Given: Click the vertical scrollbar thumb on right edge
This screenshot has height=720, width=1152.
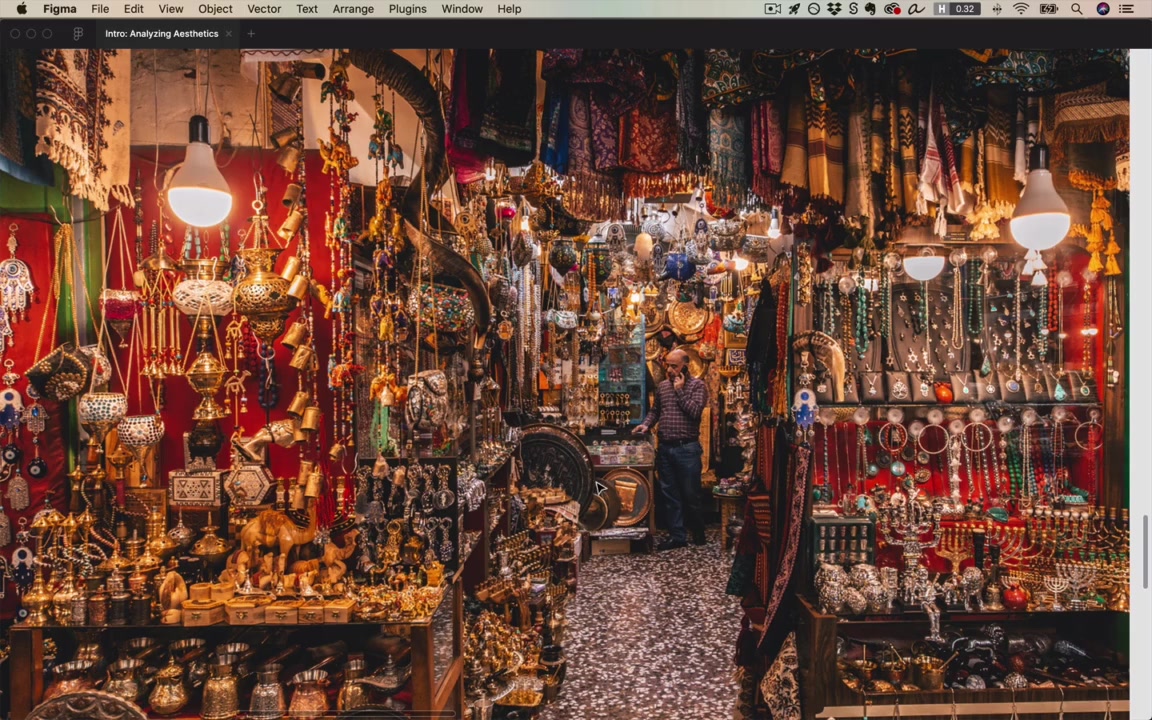Looking at the screenshot, I should click(x=1145, y=551).
